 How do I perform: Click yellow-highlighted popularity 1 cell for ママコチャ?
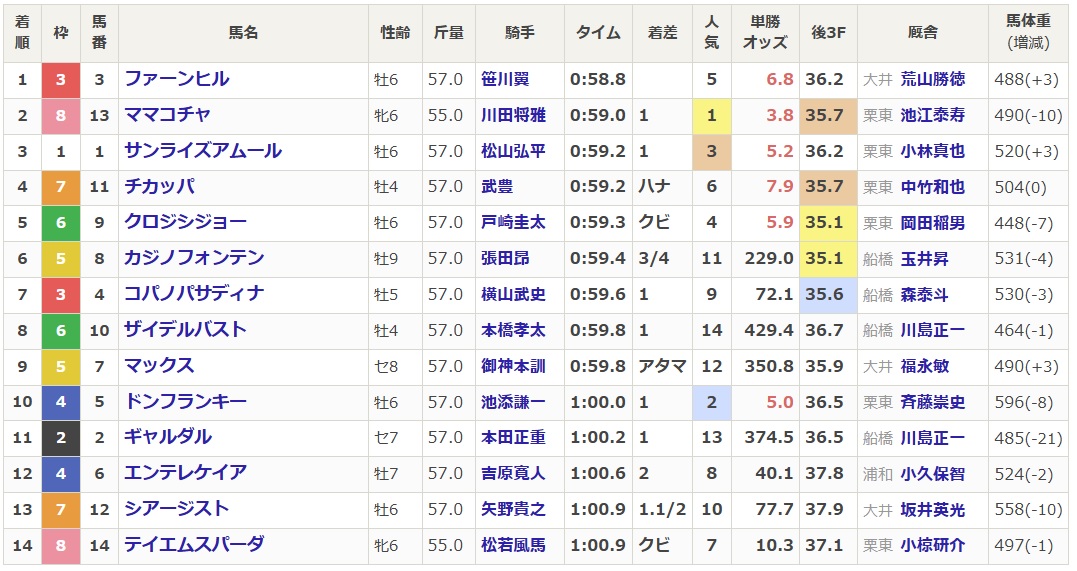(x=711, y=115)
